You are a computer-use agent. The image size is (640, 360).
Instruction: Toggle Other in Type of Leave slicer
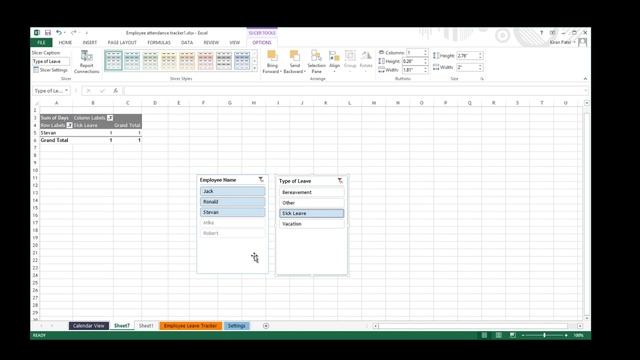point(311,202)
